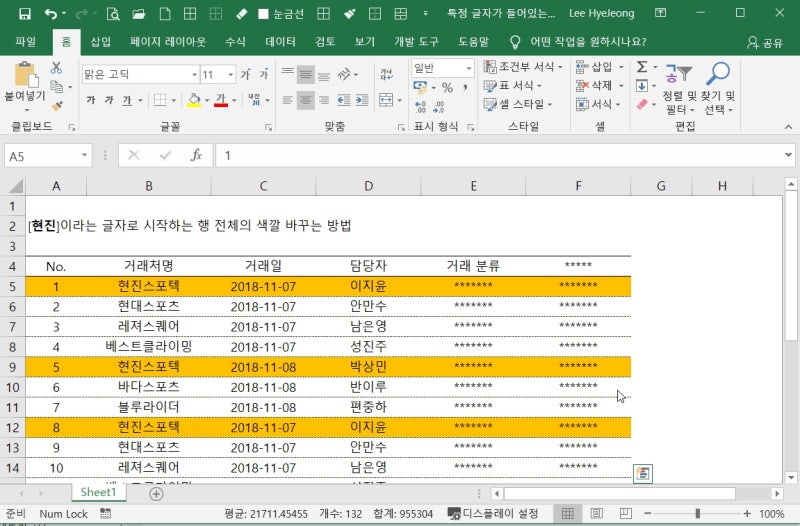This screenshot has width=800, height=526.
Task: Apply the yellow fill color bucket
Action: (x=194, y=100)
